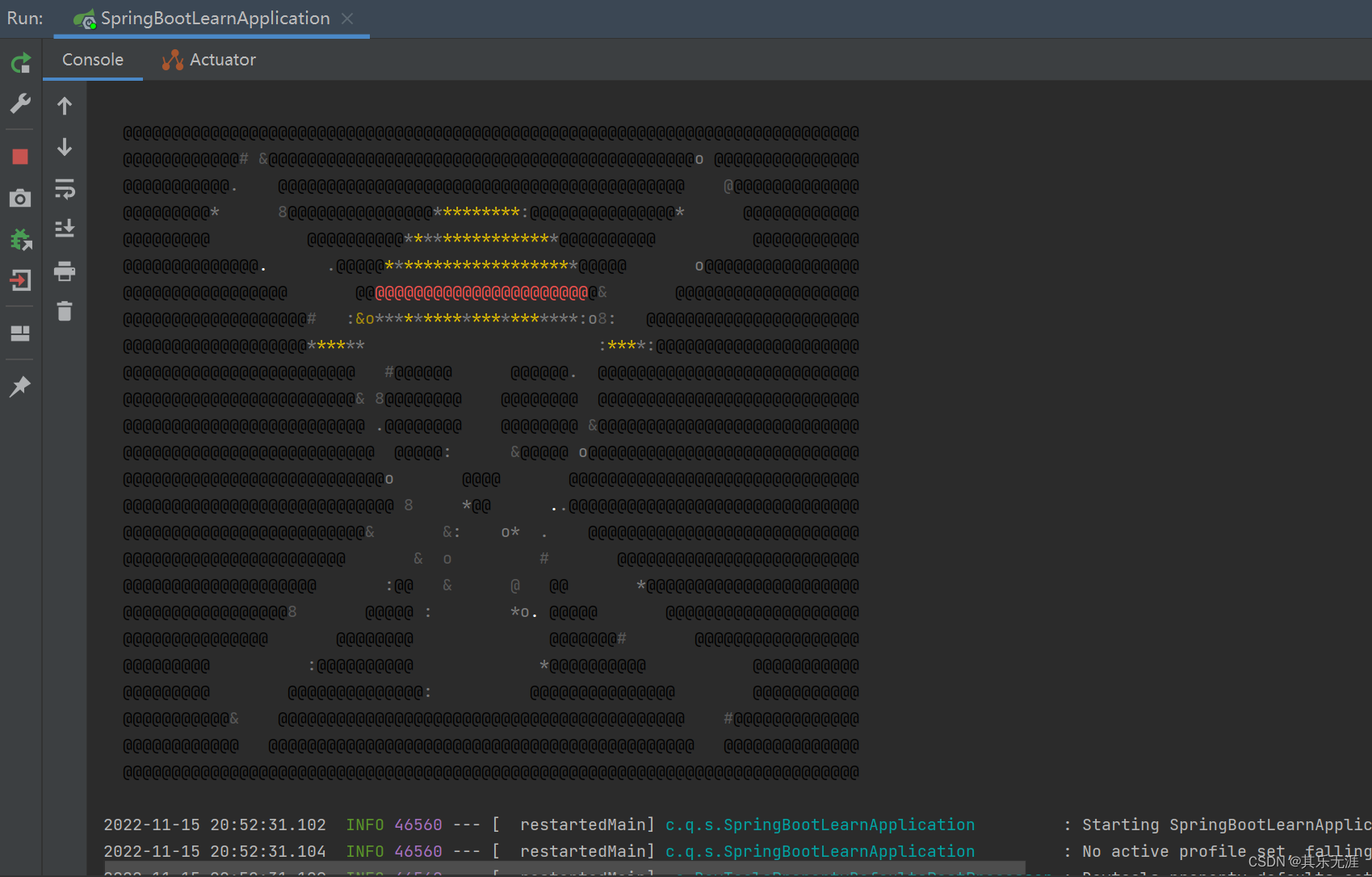Click the Actuator tab icon
The image size is (1372, 877).
(172, 60)
